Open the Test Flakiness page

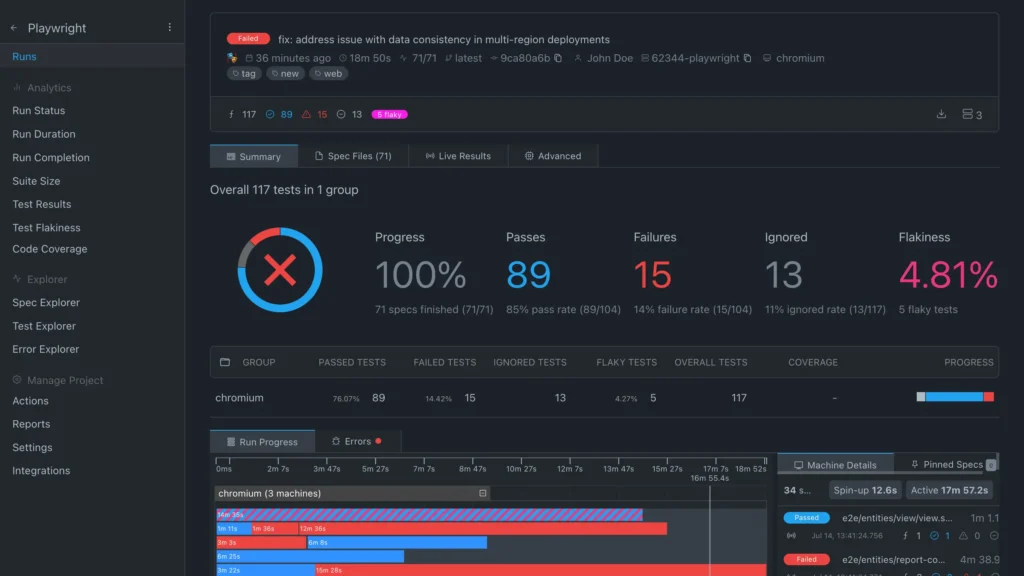pos(47,227)
